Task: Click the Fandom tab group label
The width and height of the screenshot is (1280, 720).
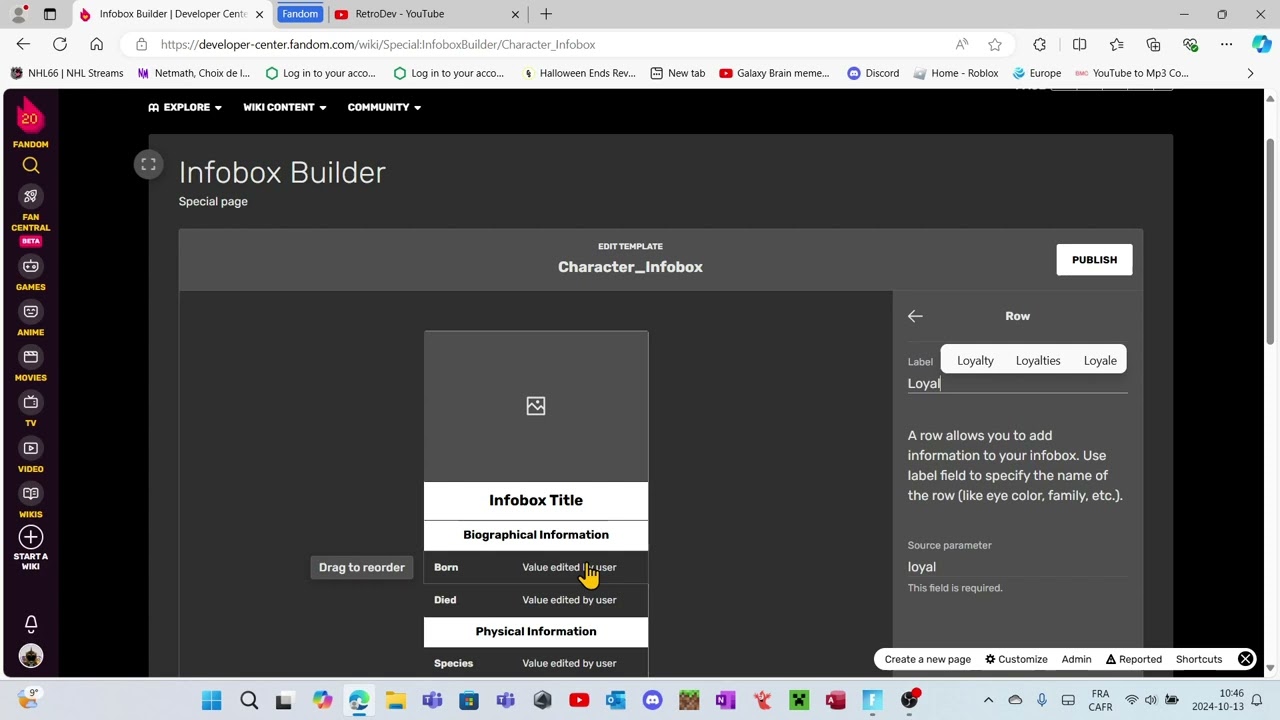Action: 300,14
